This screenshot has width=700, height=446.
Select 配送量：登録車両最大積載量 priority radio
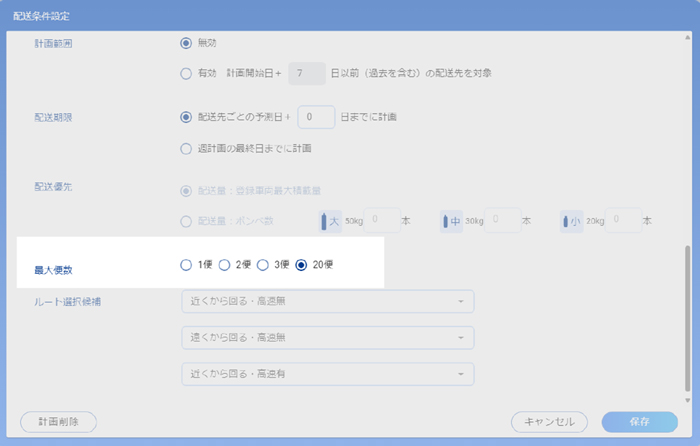(186, 191)
